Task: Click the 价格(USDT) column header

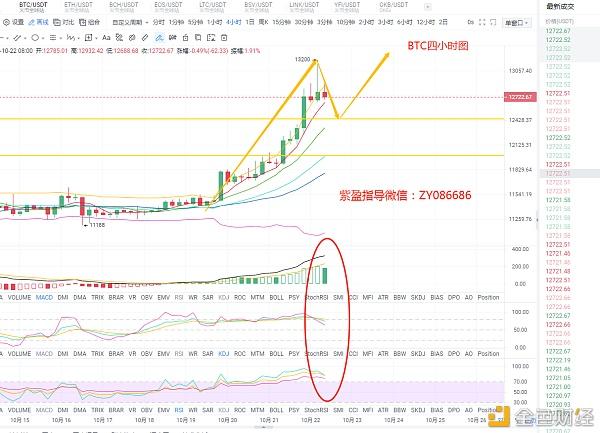Action: [x=559, y=21]
